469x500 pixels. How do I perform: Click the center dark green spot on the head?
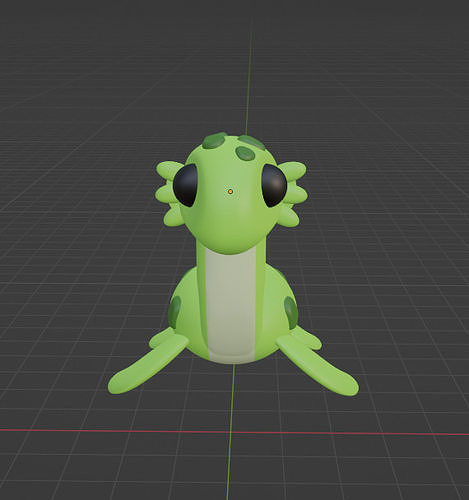245,153
